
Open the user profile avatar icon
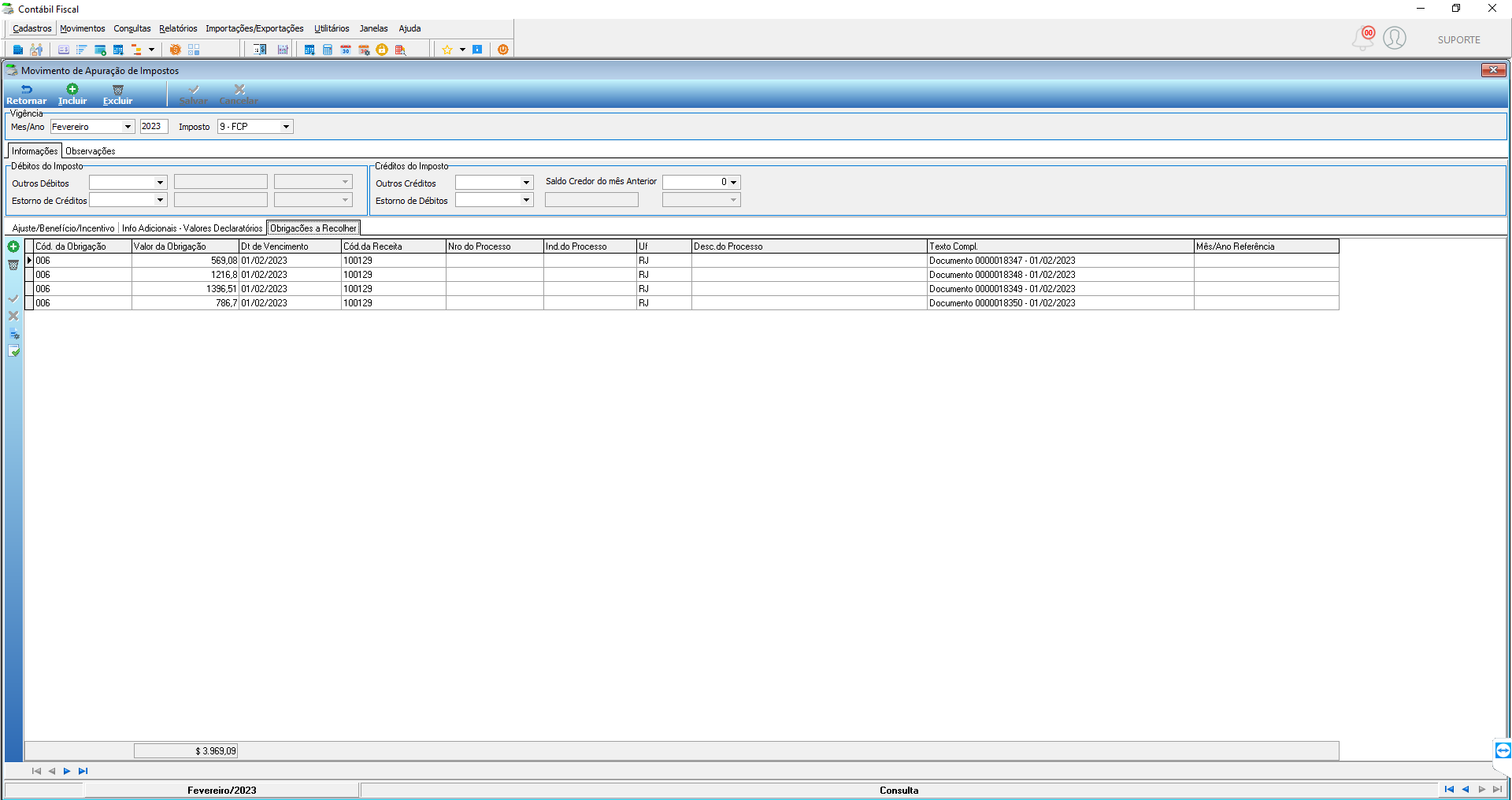click(1395, 38)
